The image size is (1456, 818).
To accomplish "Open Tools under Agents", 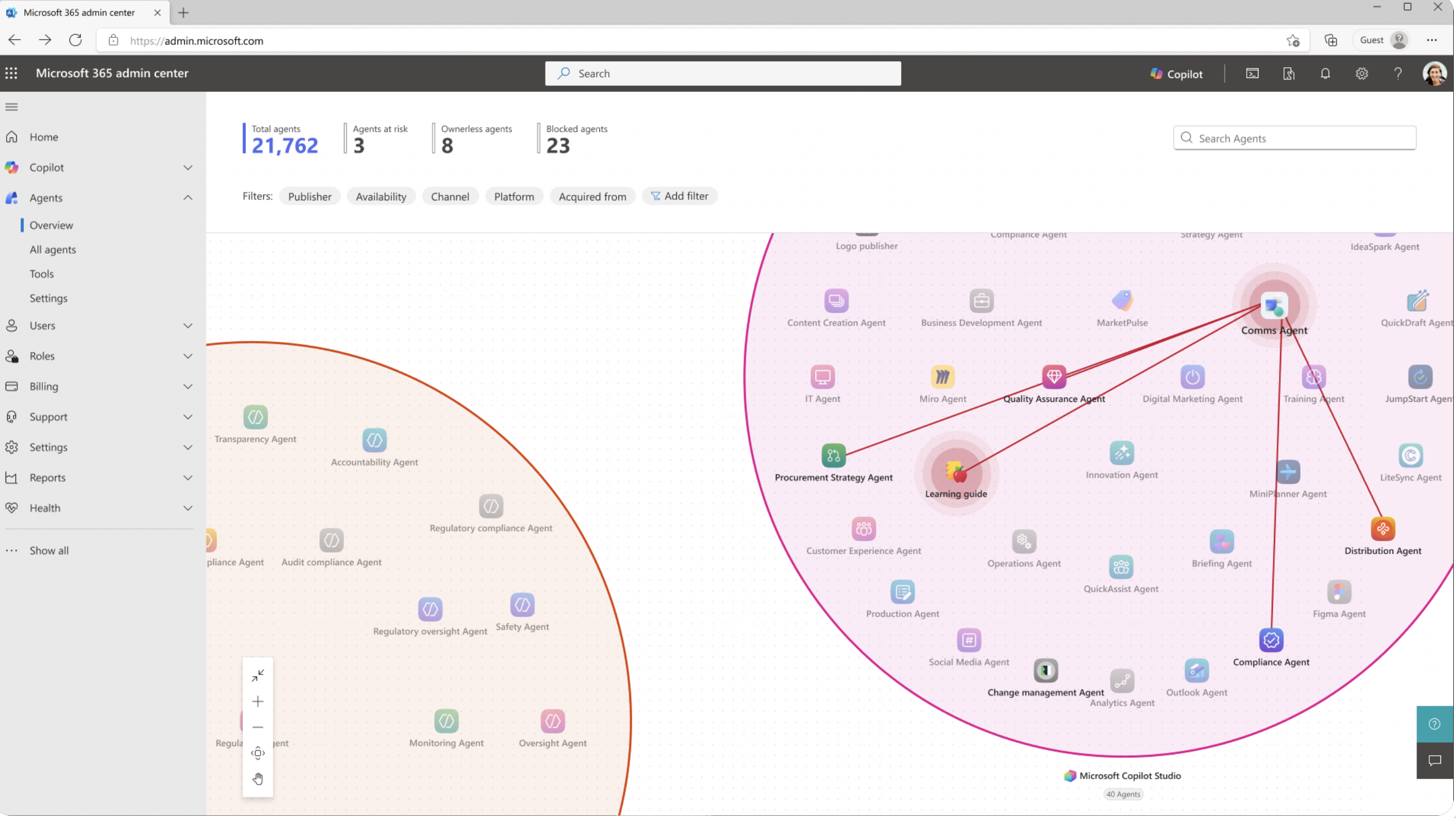I will [42, 274].
